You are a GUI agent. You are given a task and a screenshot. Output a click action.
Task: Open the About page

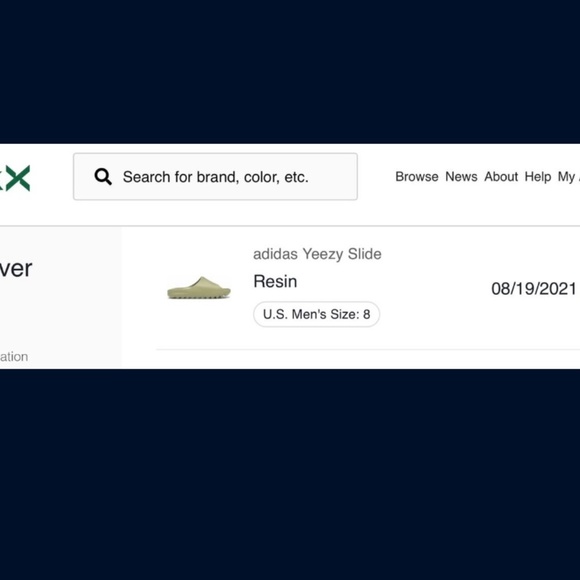[x=501, y=177]
